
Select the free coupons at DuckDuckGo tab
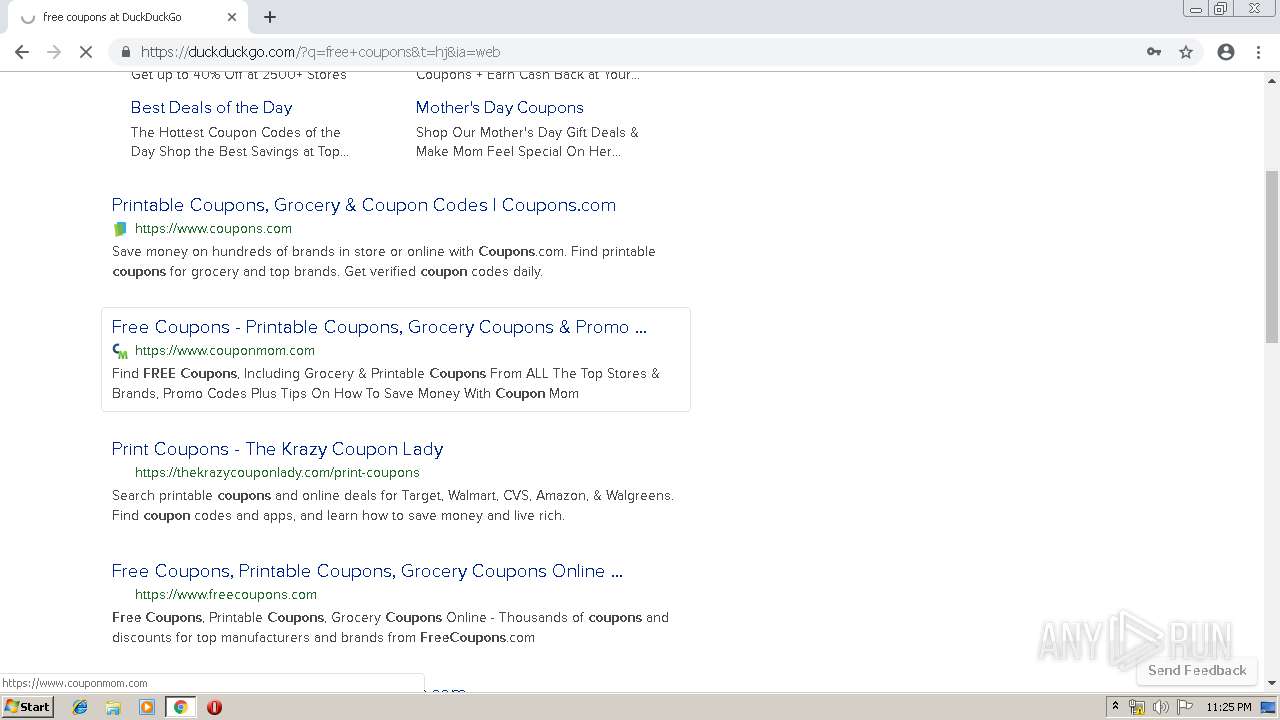click(127, 17)
